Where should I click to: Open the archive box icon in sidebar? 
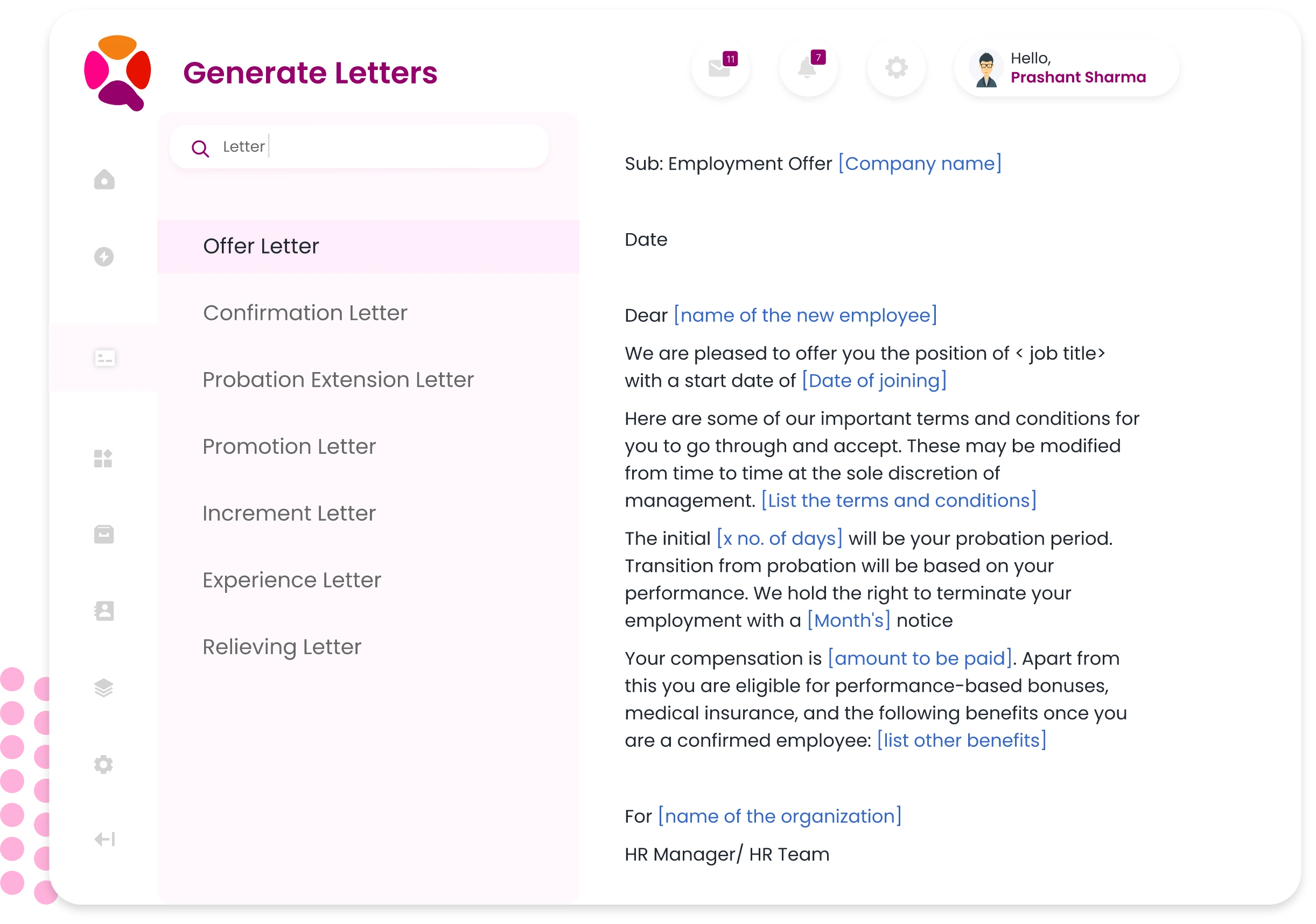[103, 534]
